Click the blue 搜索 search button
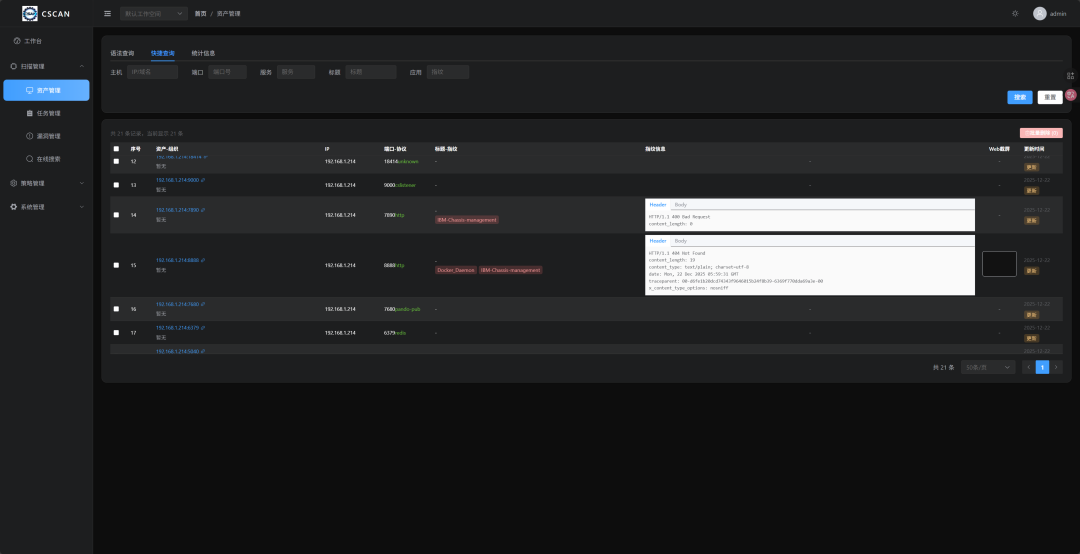This screenshot has height=554, width=1080. (x=1019, y=97)
